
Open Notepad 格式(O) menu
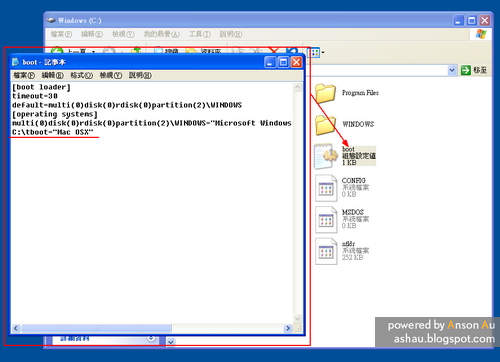point(82,75)
